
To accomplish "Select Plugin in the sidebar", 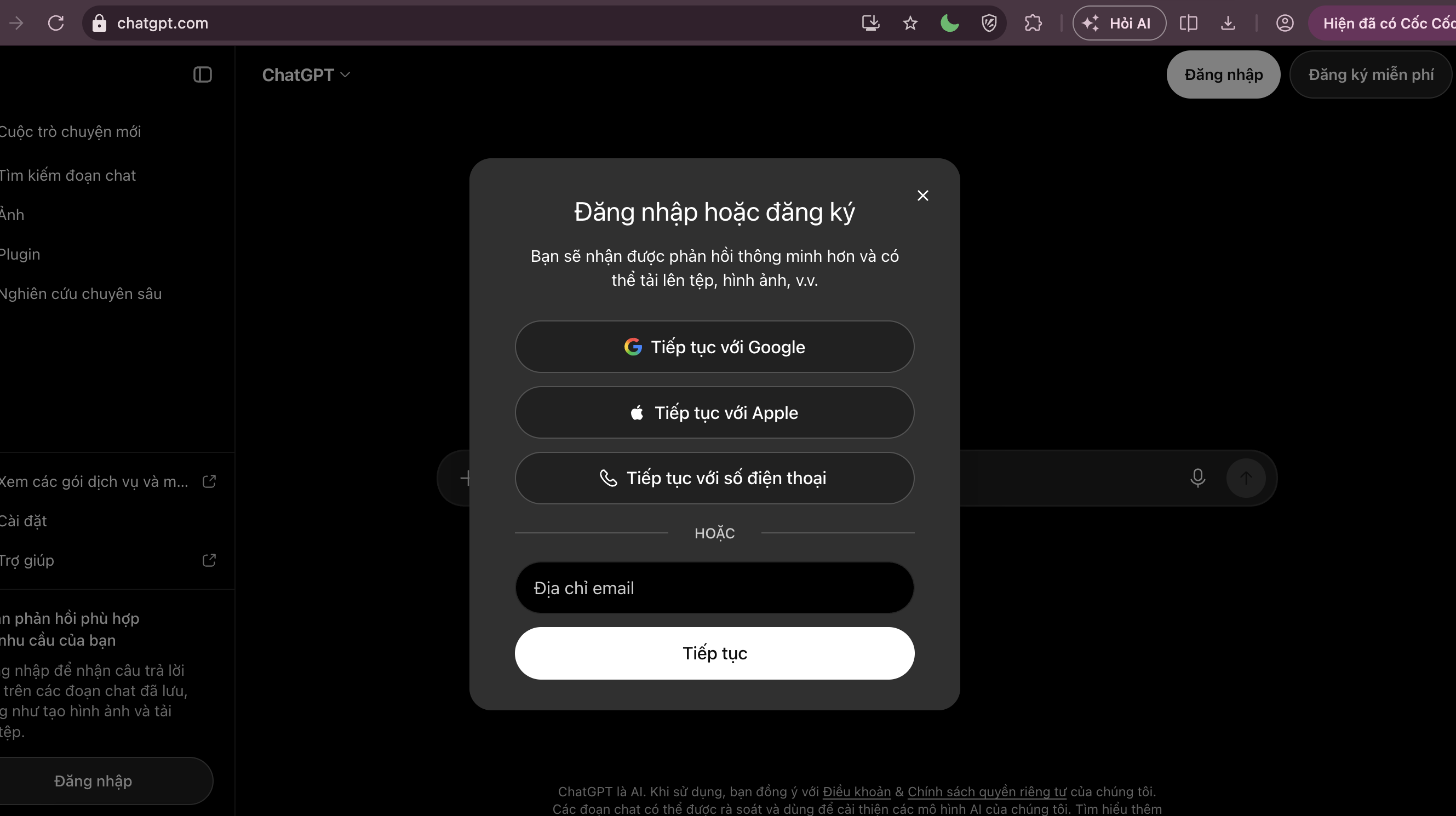I will pyautogui.click(x=20, y=254).
